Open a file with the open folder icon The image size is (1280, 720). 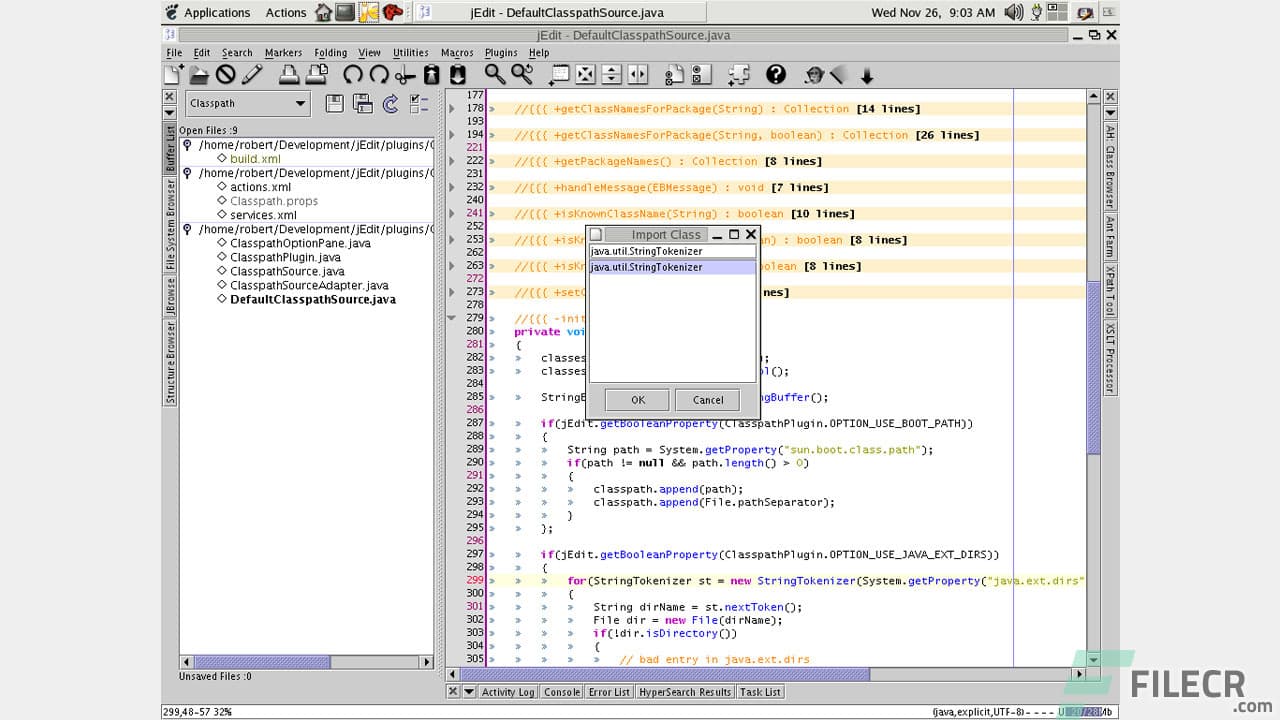[197, 74]
